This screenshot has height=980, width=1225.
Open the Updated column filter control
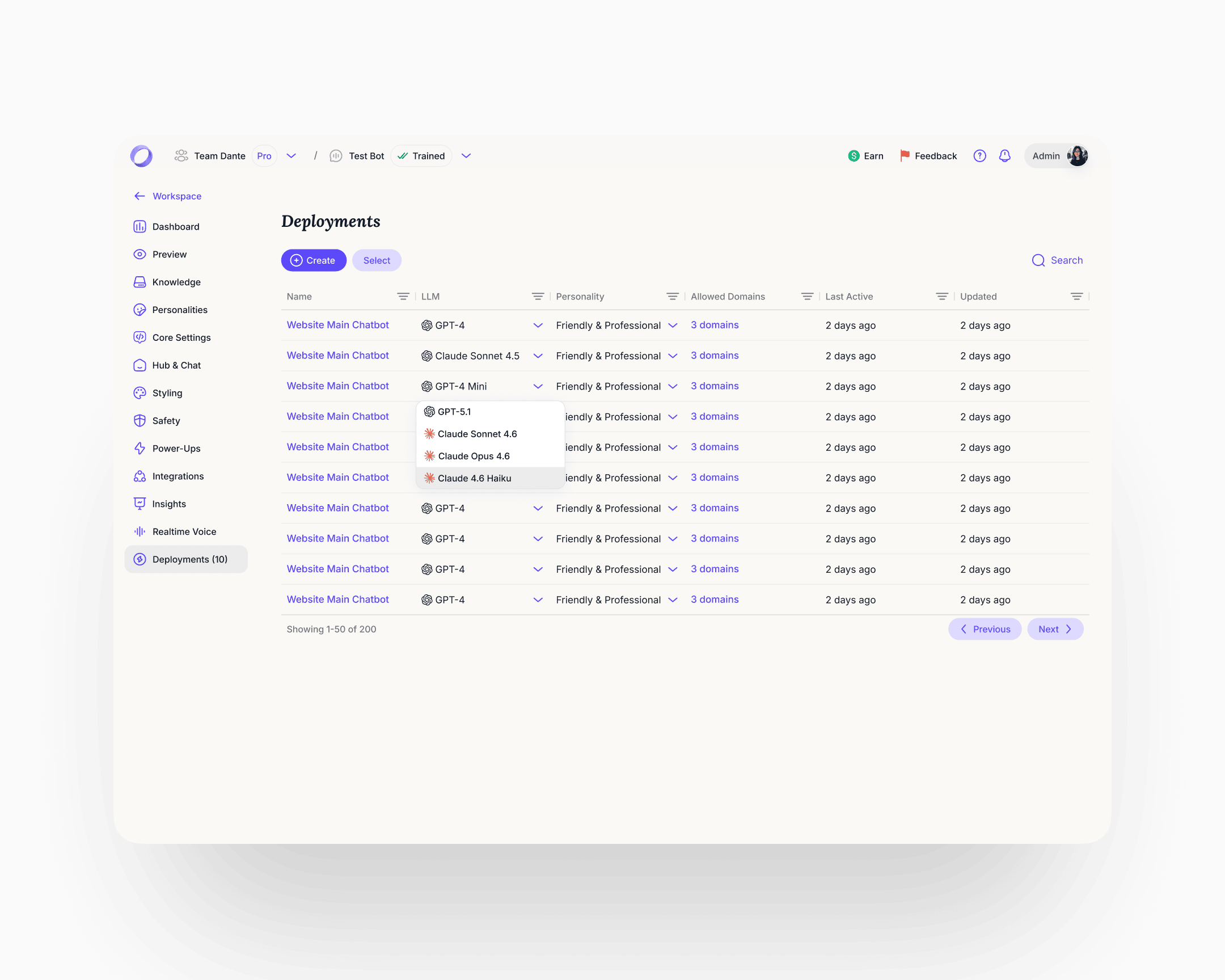point(1076,296)
